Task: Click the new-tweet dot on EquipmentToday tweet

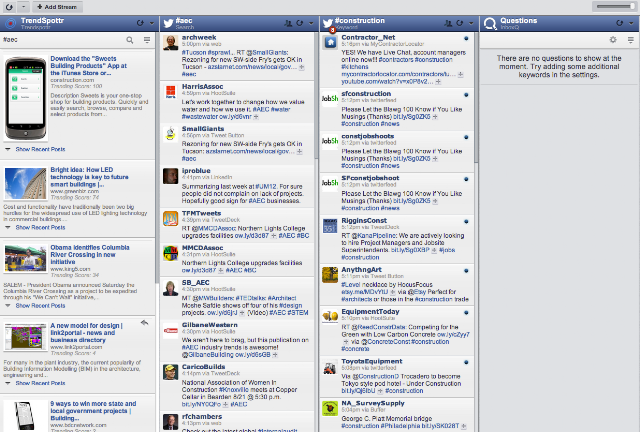Action: (x=466, y=313)
